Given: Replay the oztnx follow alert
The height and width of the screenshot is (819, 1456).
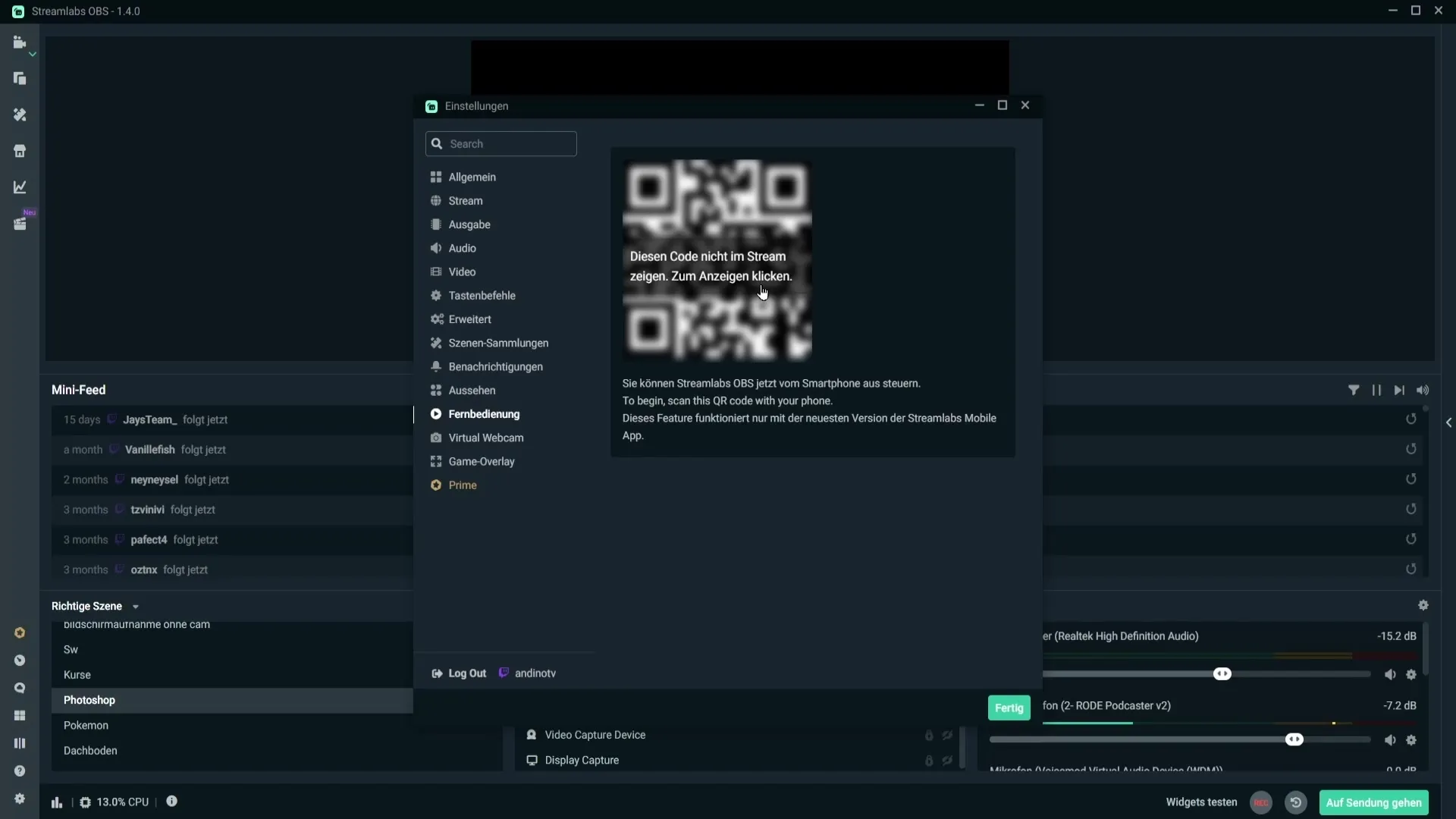Looking at the screenshot, I should 1411,570.
